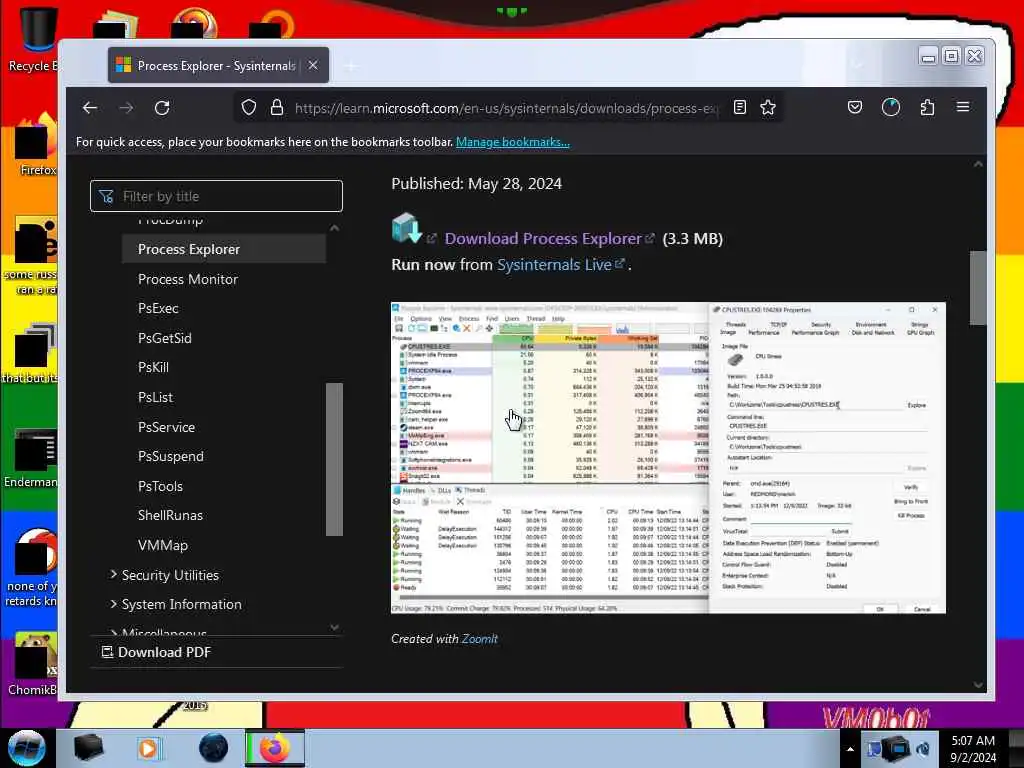Click the Firefox account circle icon

[891, 107]
